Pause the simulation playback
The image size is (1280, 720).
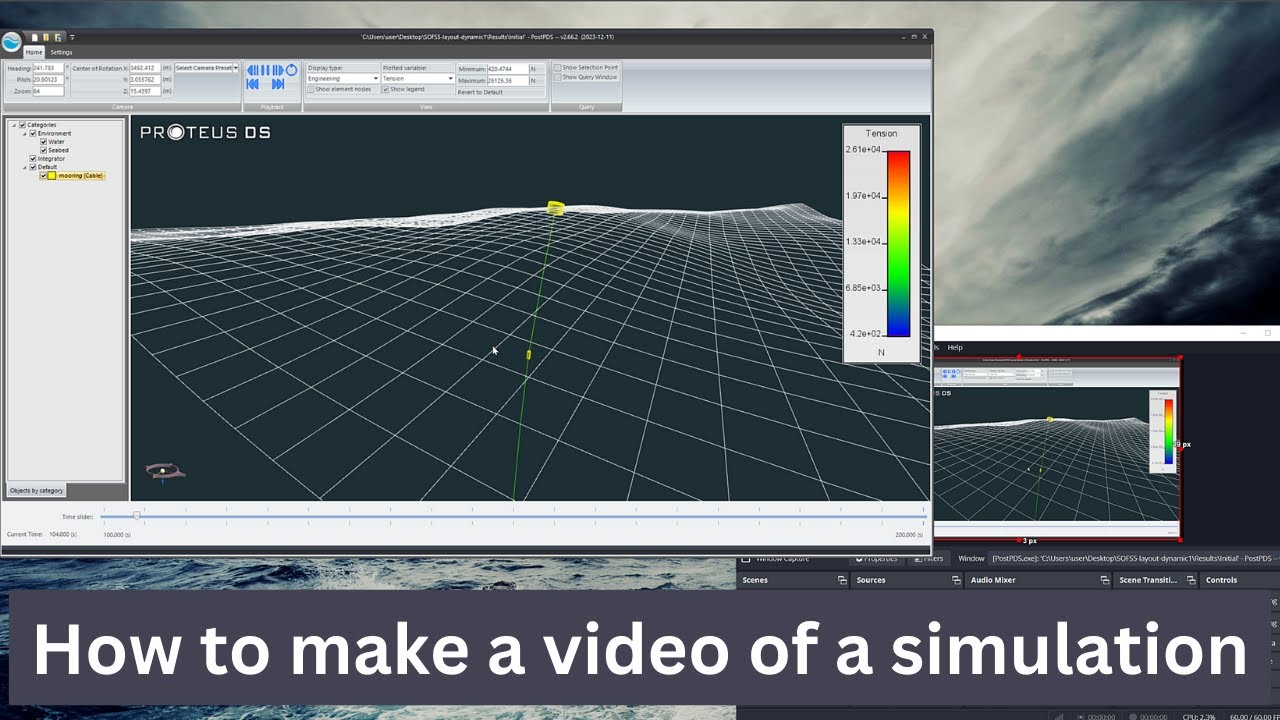[265, 70]
